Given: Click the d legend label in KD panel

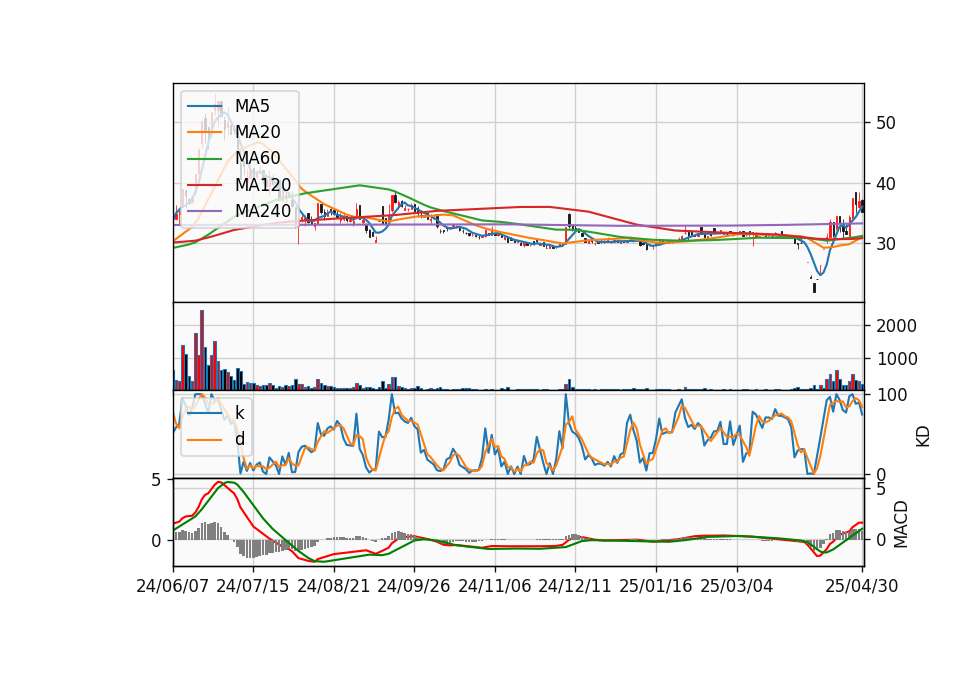Looking at the screenshot, I should (x=239, y=439).
